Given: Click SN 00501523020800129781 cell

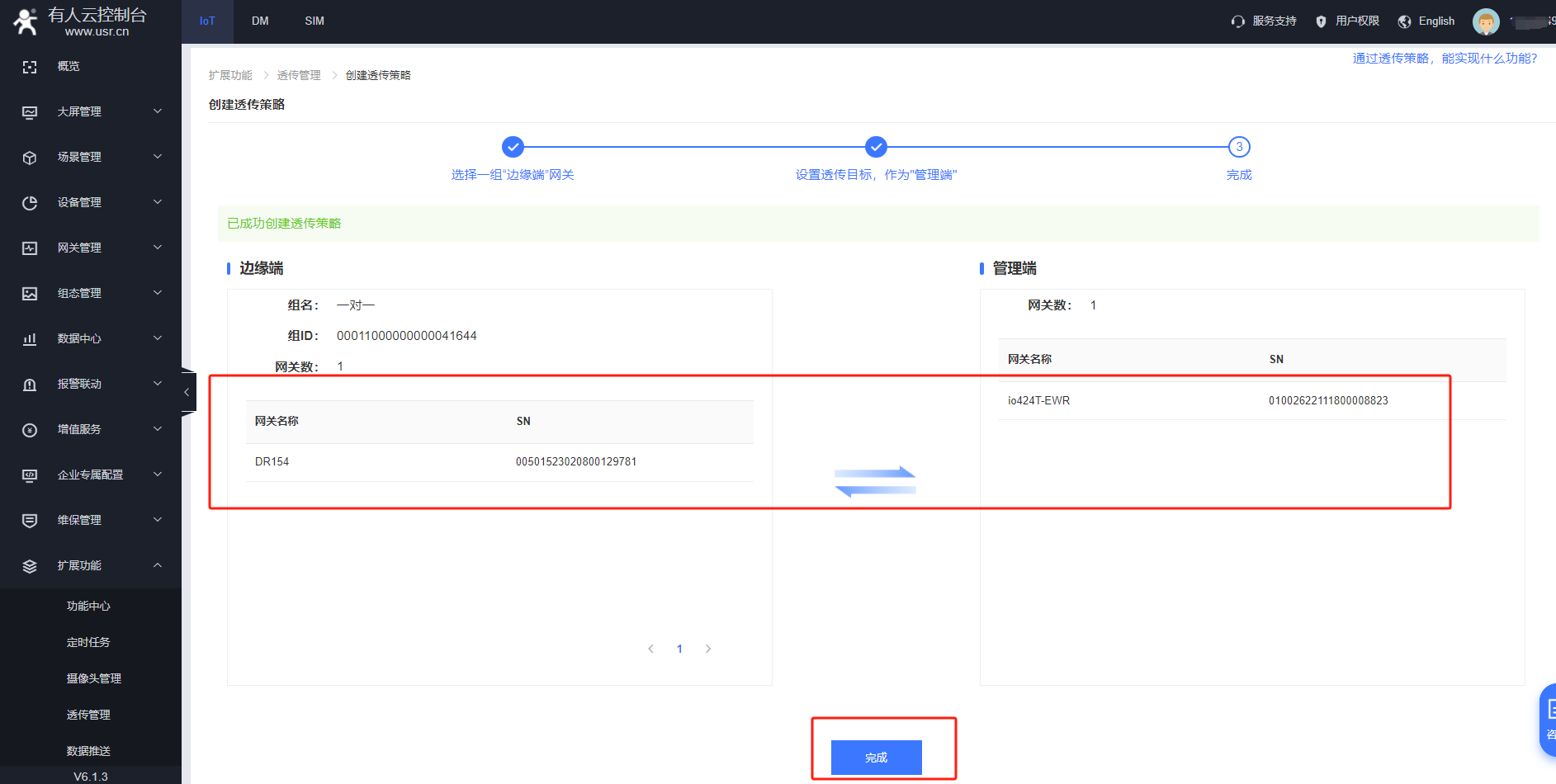Looking at the screenshot, I should pyautogui.click(x=576, y=462).
